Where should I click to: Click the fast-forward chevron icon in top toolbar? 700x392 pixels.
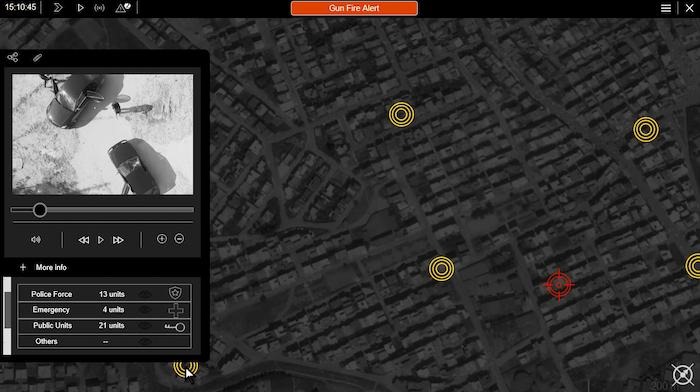pos(58,8)
